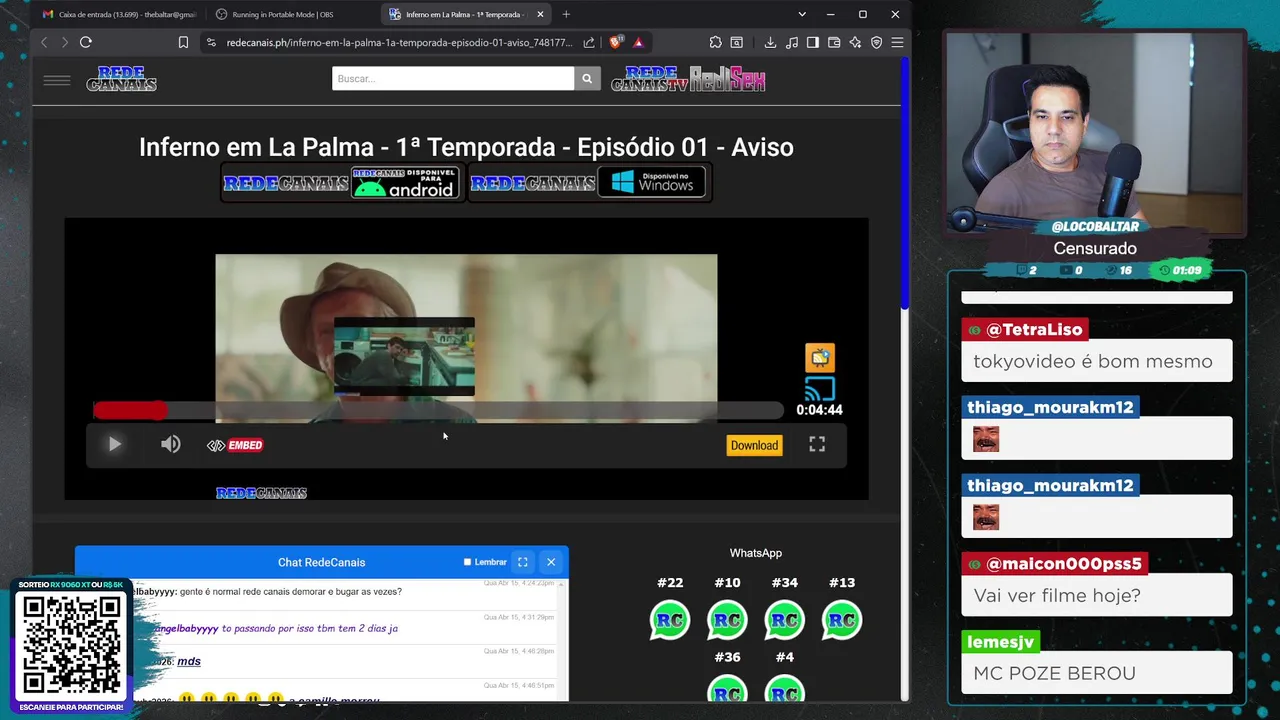
Task: Open site settings icon in address bar
Action: point(210,42)
